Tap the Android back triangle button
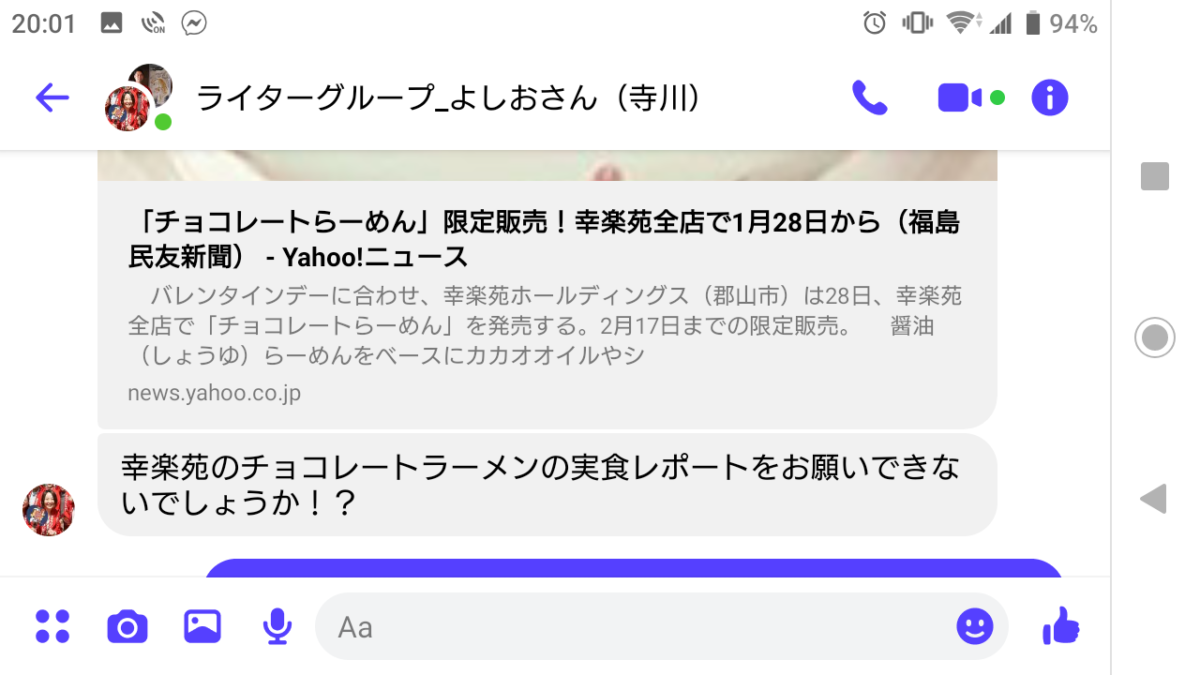The image size is (1200, 675). [x=1154, y=498]
